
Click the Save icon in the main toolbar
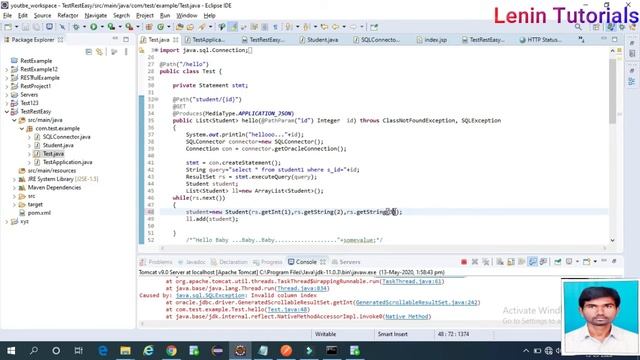click(25, 27)
